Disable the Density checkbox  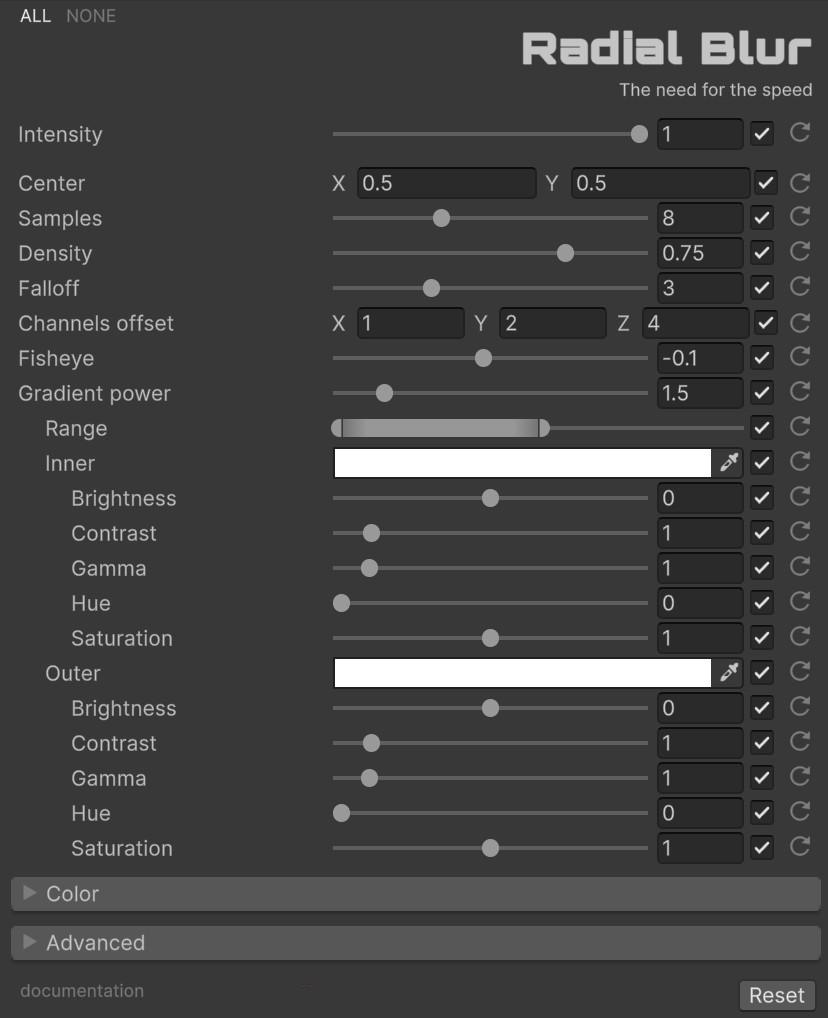[762, 253]
